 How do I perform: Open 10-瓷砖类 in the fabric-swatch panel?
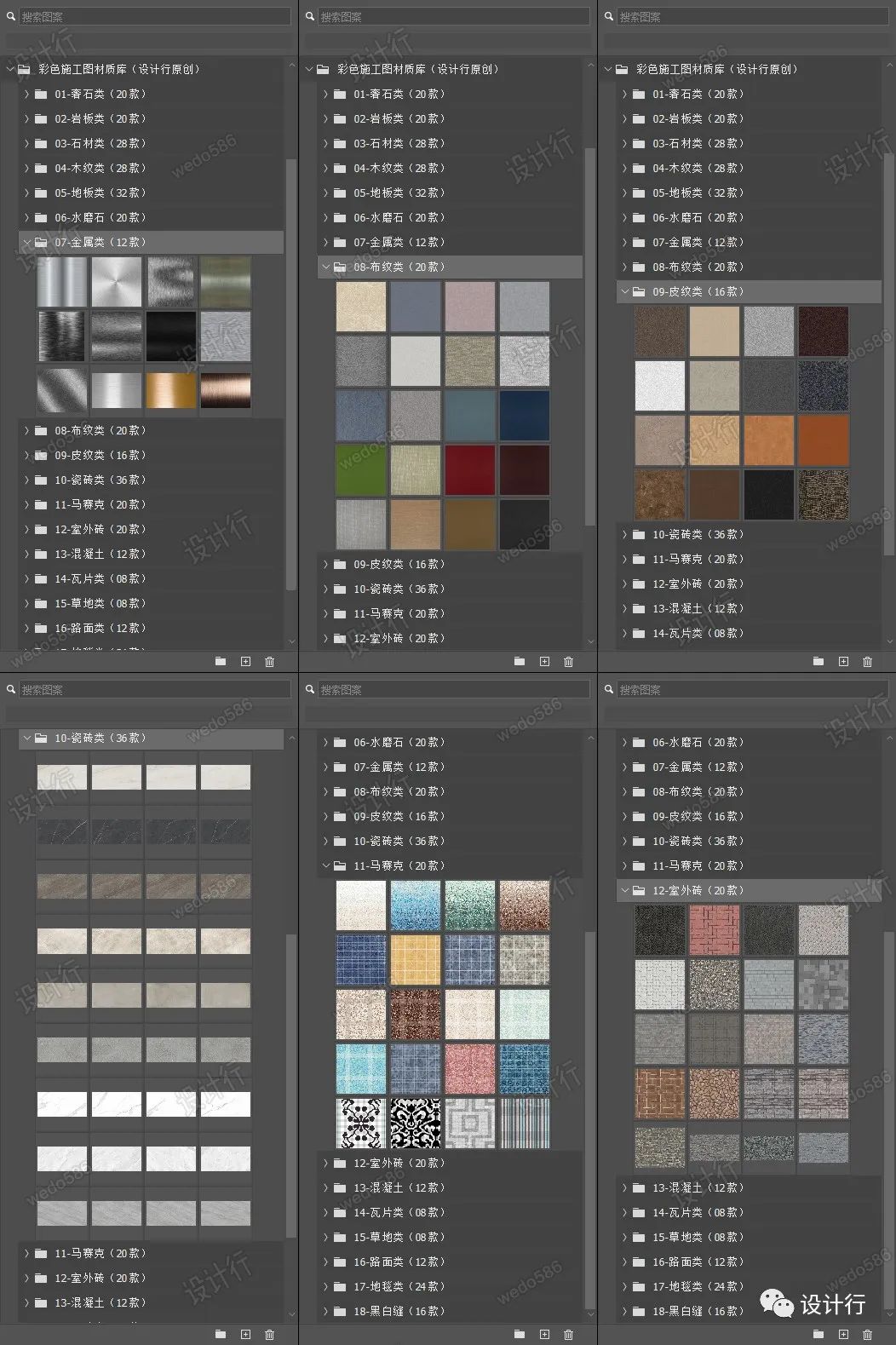pyautogui.click(x=450, y=589)
